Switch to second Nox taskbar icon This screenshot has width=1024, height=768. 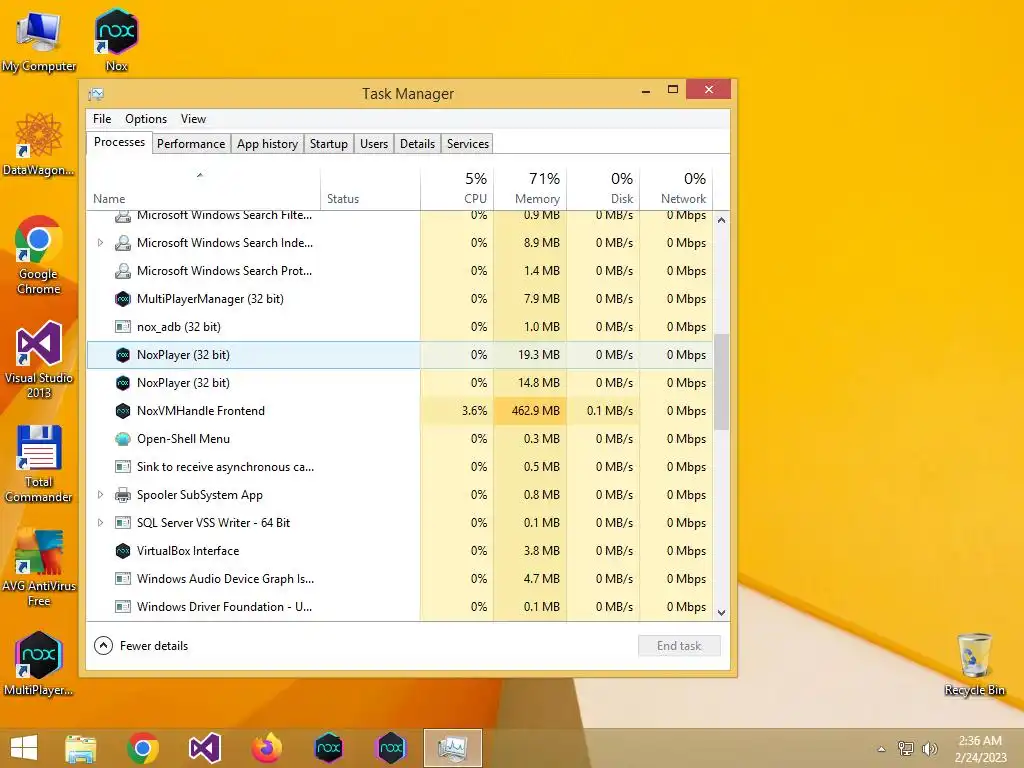pyautogui.click(x=391, y=748)
